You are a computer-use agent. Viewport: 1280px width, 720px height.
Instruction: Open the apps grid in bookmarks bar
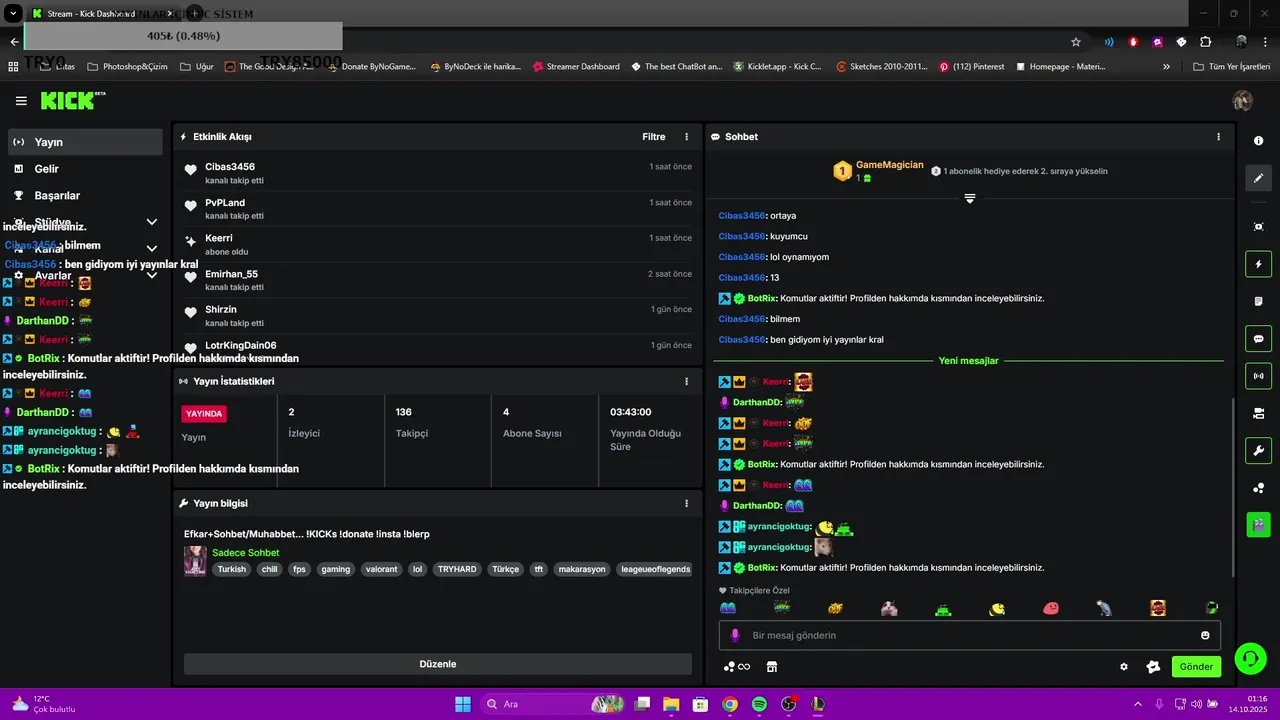pyautogui.click(x=13, y=66)
